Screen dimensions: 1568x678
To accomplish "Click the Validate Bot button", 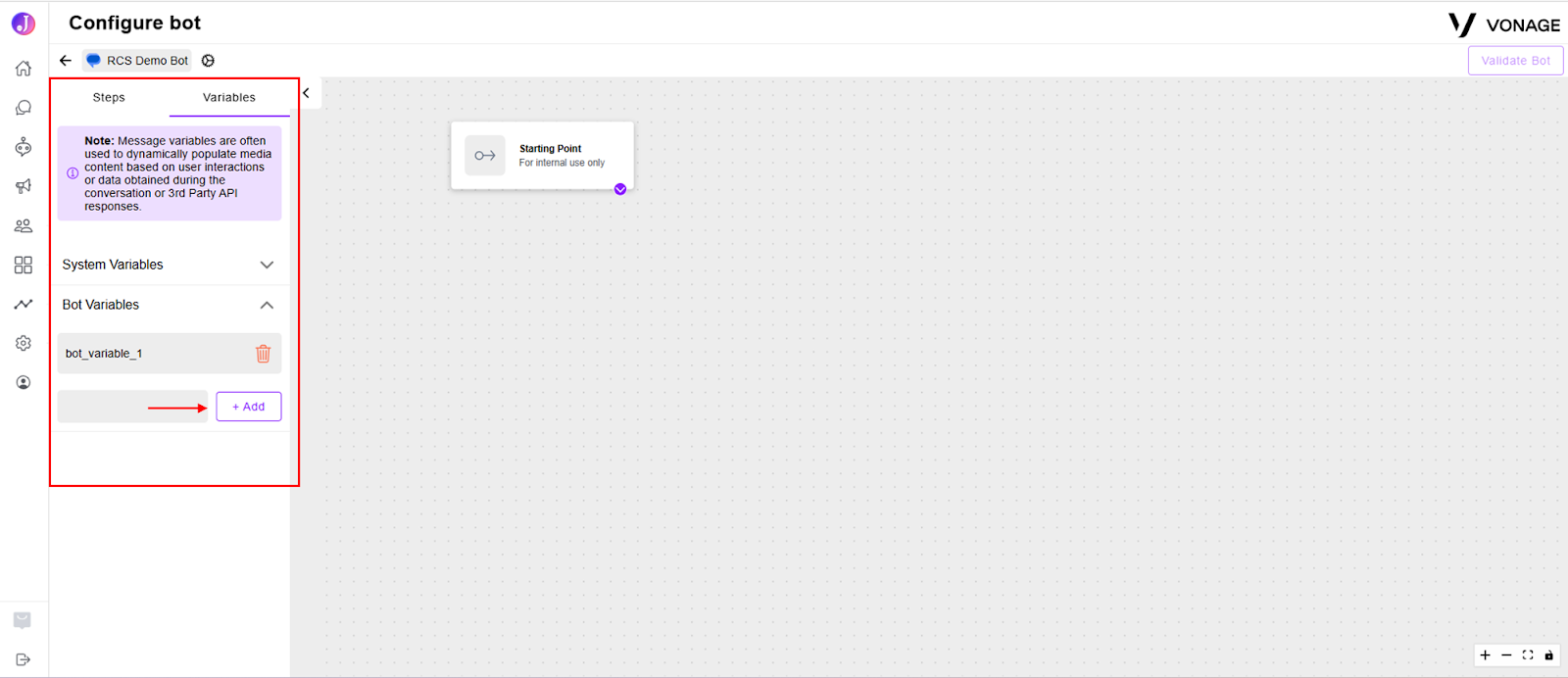I will pyautogui.click(x=1515, y=61).
